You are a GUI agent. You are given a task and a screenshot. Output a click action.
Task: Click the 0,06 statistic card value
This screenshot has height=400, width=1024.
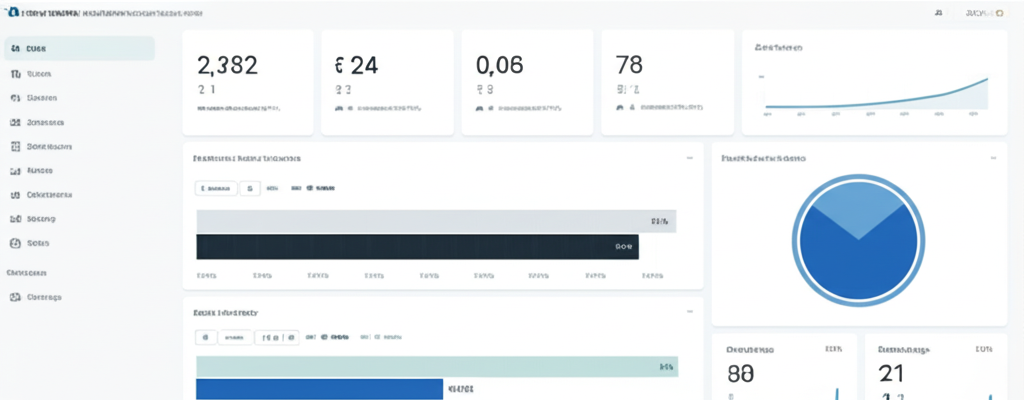500,65
